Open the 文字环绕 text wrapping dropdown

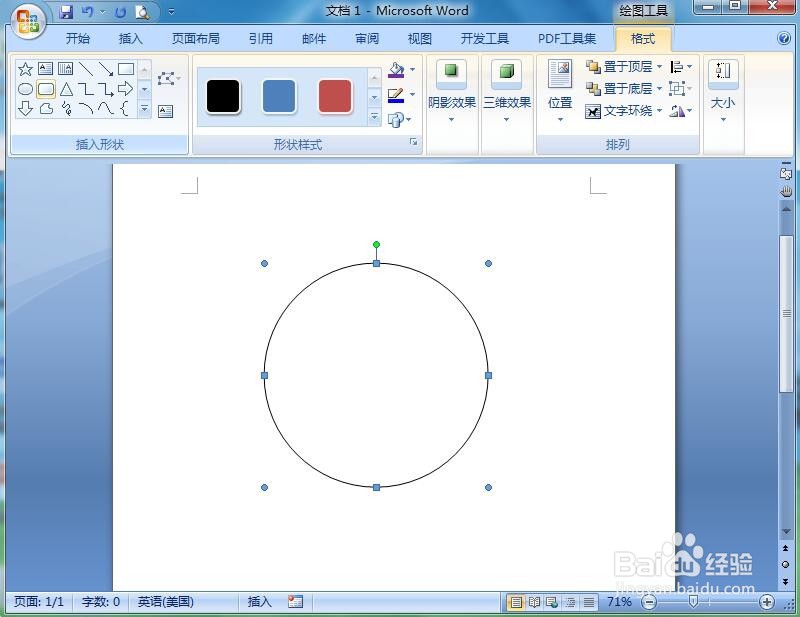coord(623,111)
